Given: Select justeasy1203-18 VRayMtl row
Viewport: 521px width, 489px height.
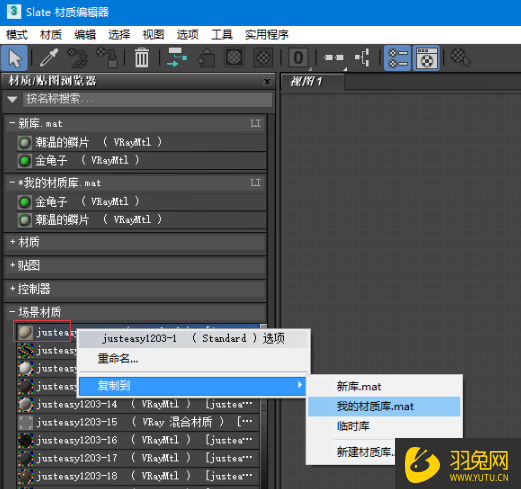Looking at the screenshot, I should (138, 476).
